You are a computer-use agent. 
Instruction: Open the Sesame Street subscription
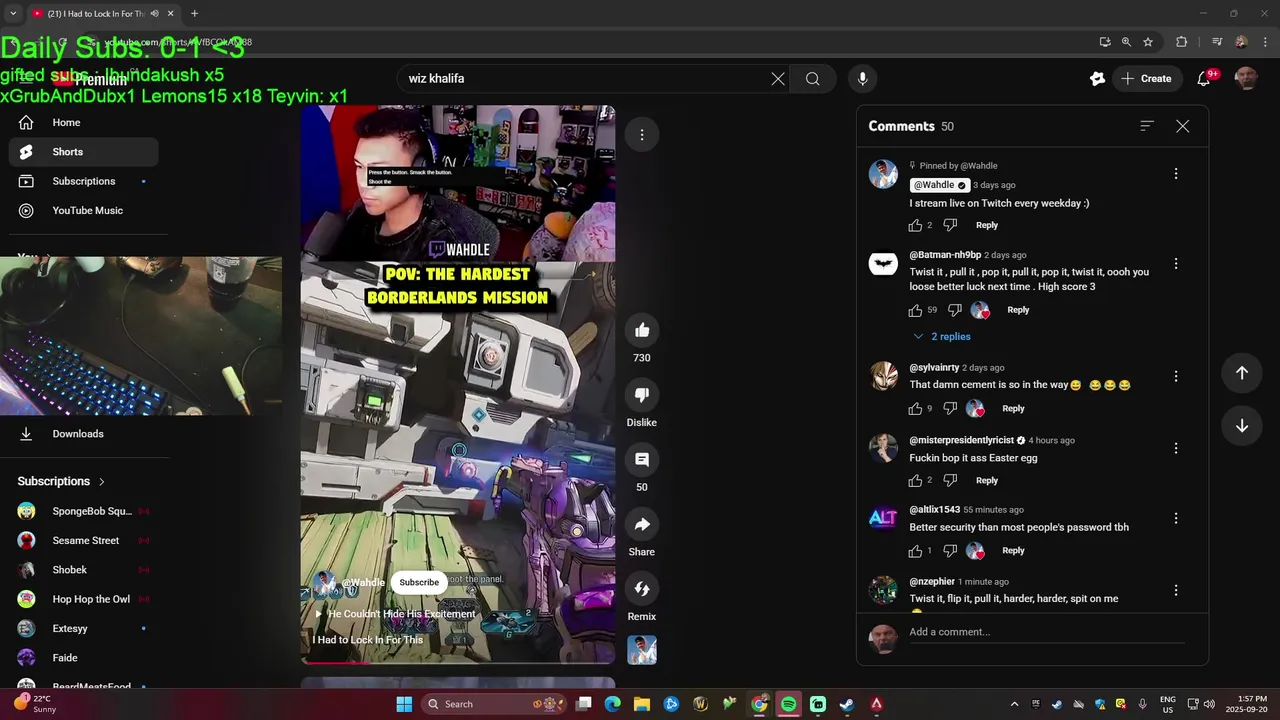point(84,540)
